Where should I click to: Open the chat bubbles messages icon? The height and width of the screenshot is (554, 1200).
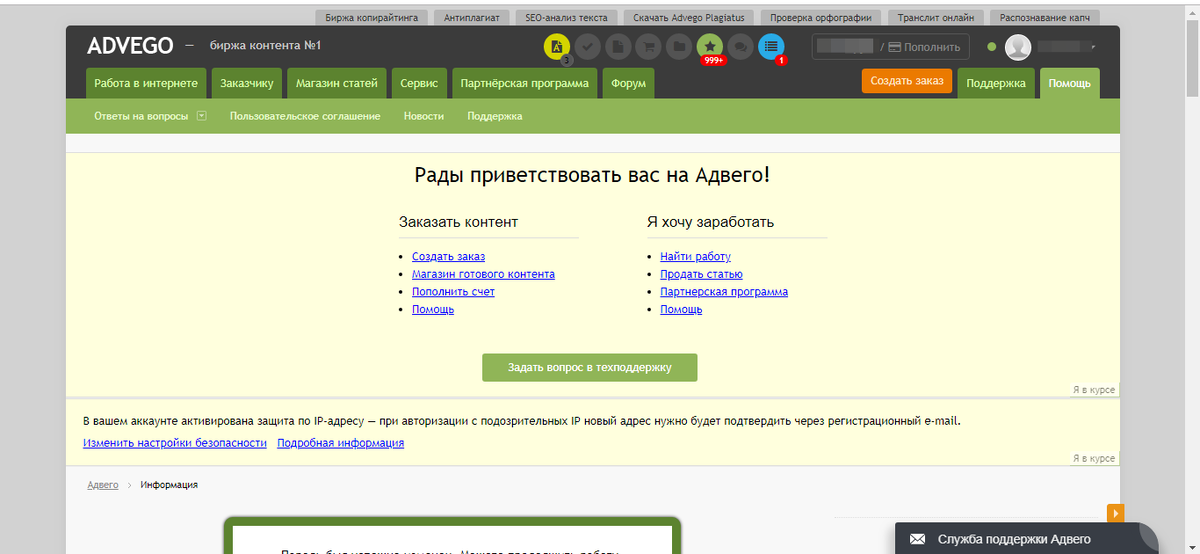tap(740, 46)
